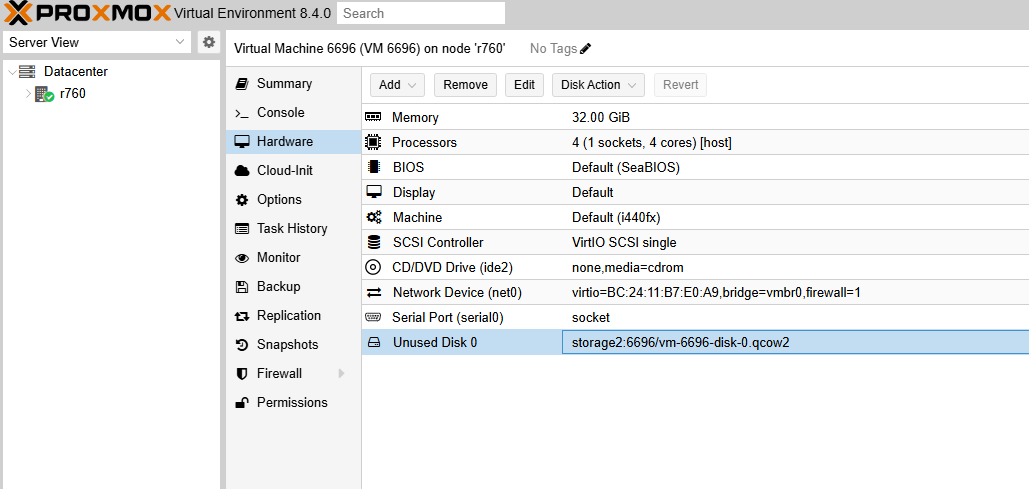The width and height of the screenshot is (1029, 489).
Task: Click the CD/DVD Drive disc icon
Action: coord(374,267)
